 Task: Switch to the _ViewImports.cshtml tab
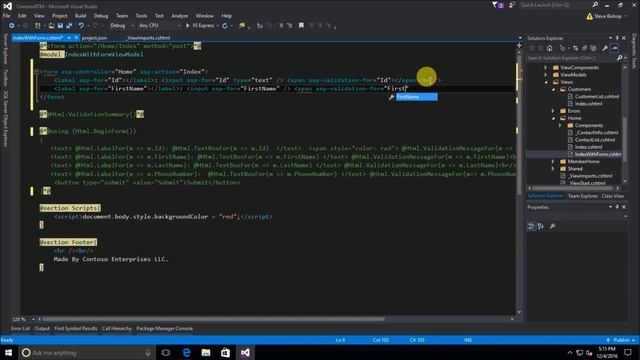click(148, 38)
